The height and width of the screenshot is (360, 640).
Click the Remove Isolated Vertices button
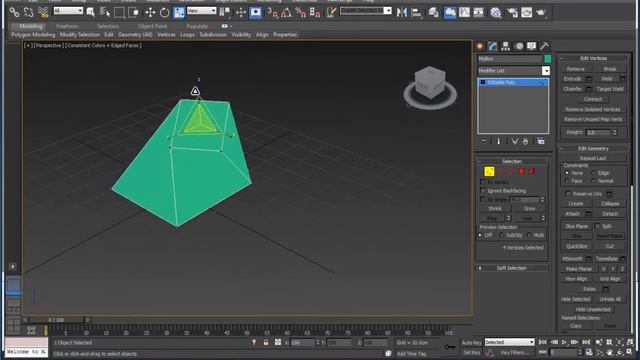(593, 109)
